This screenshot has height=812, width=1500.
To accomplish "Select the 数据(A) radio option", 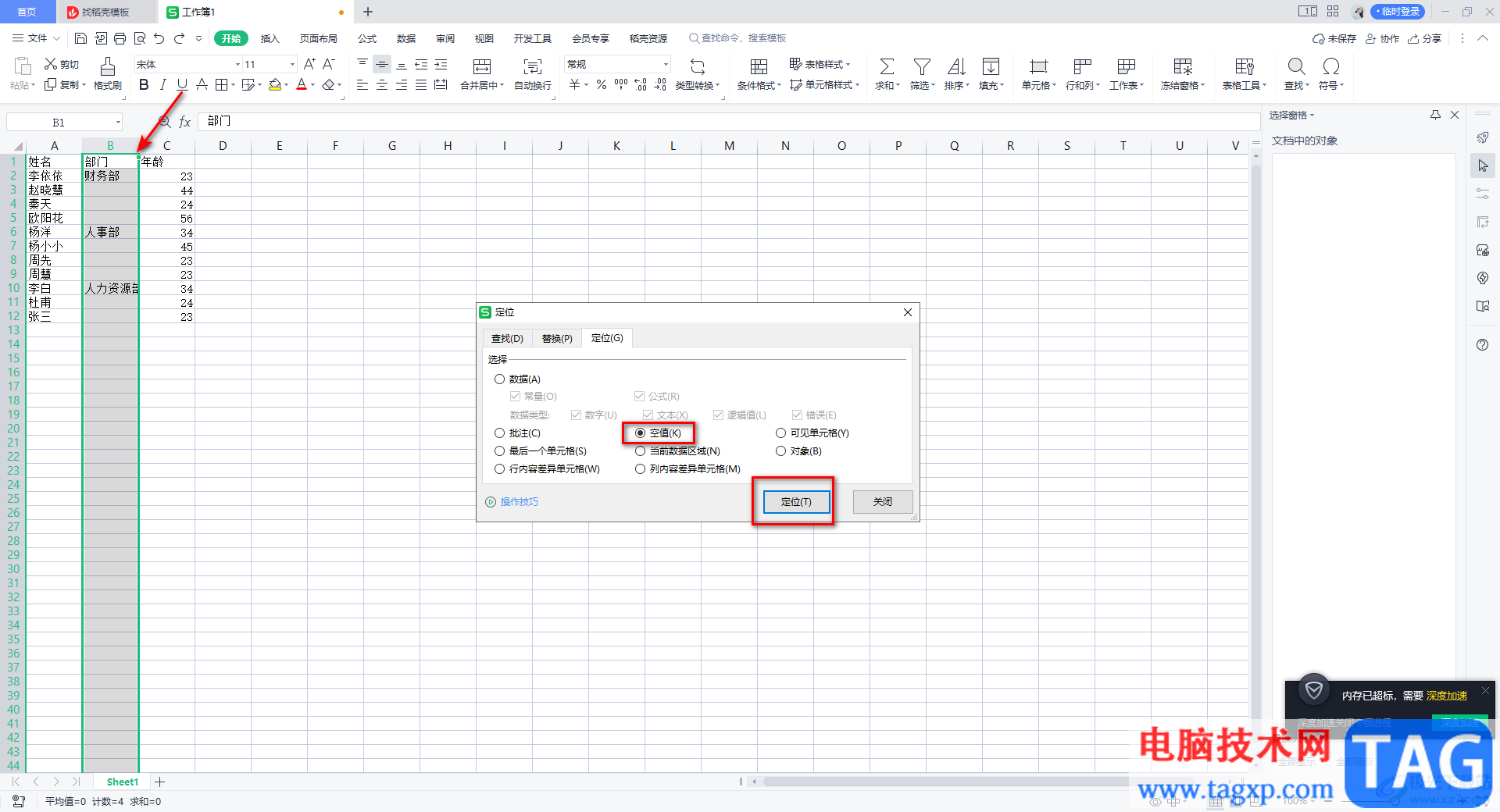I will pyautogui.click(x=499, y=379).
